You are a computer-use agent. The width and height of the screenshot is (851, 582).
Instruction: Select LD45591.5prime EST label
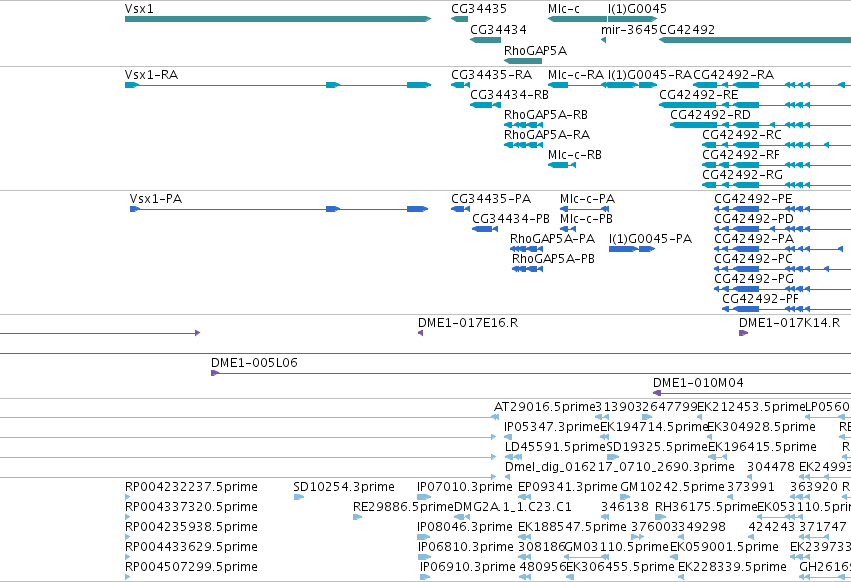point(555,446)
